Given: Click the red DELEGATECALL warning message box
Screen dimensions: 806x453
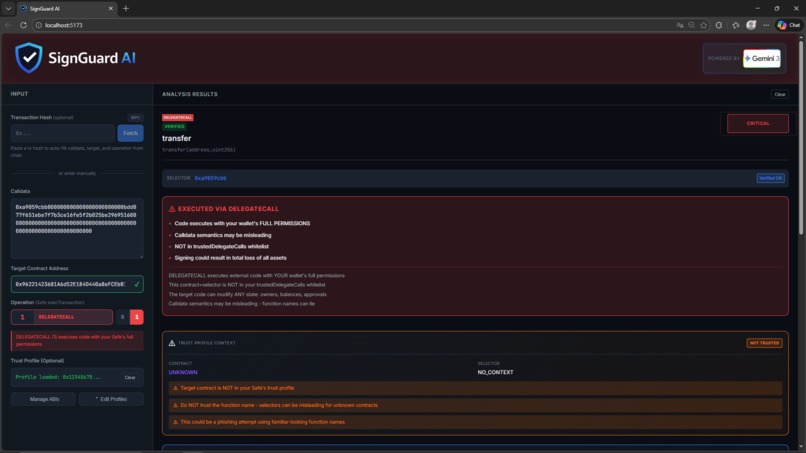Looking at the screenshot, I should tap(77, 340).
